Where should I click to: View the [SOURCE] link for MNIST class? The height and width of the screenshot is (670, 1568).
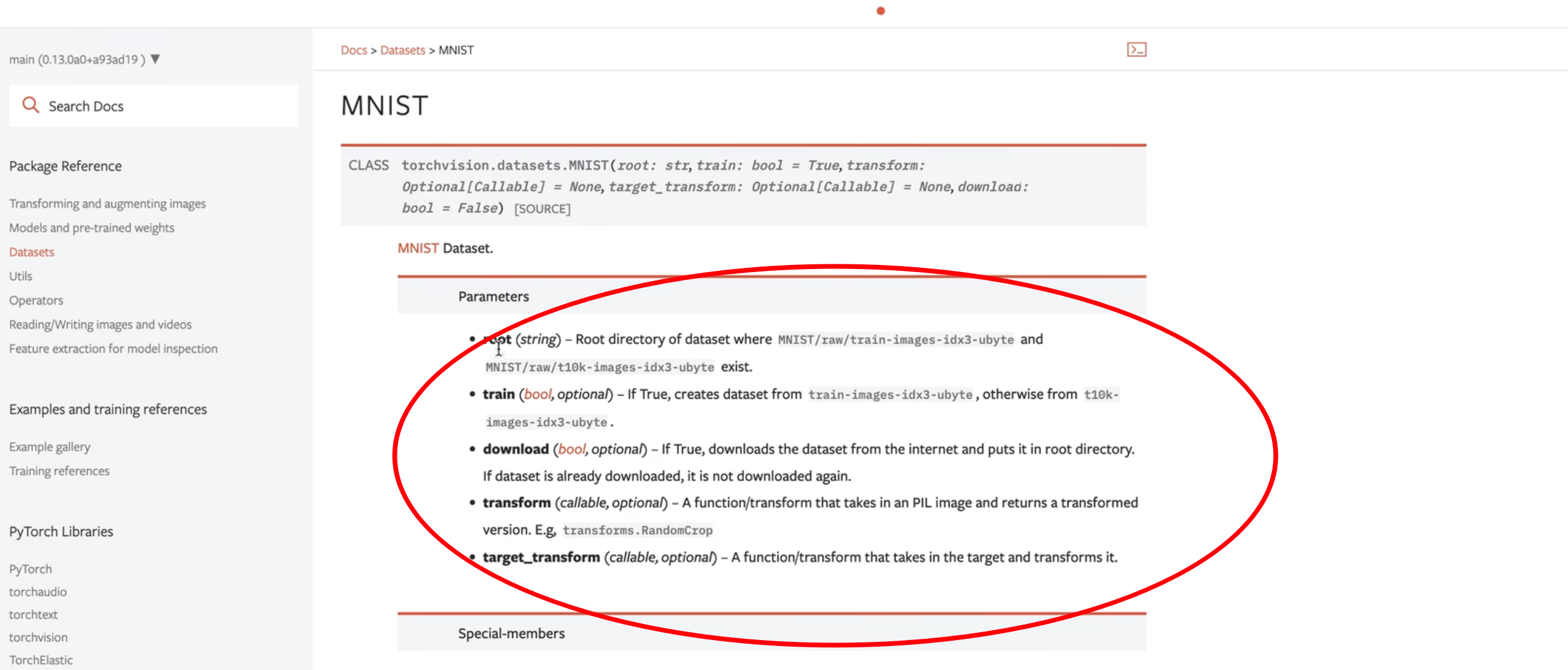tap(542, 209)
